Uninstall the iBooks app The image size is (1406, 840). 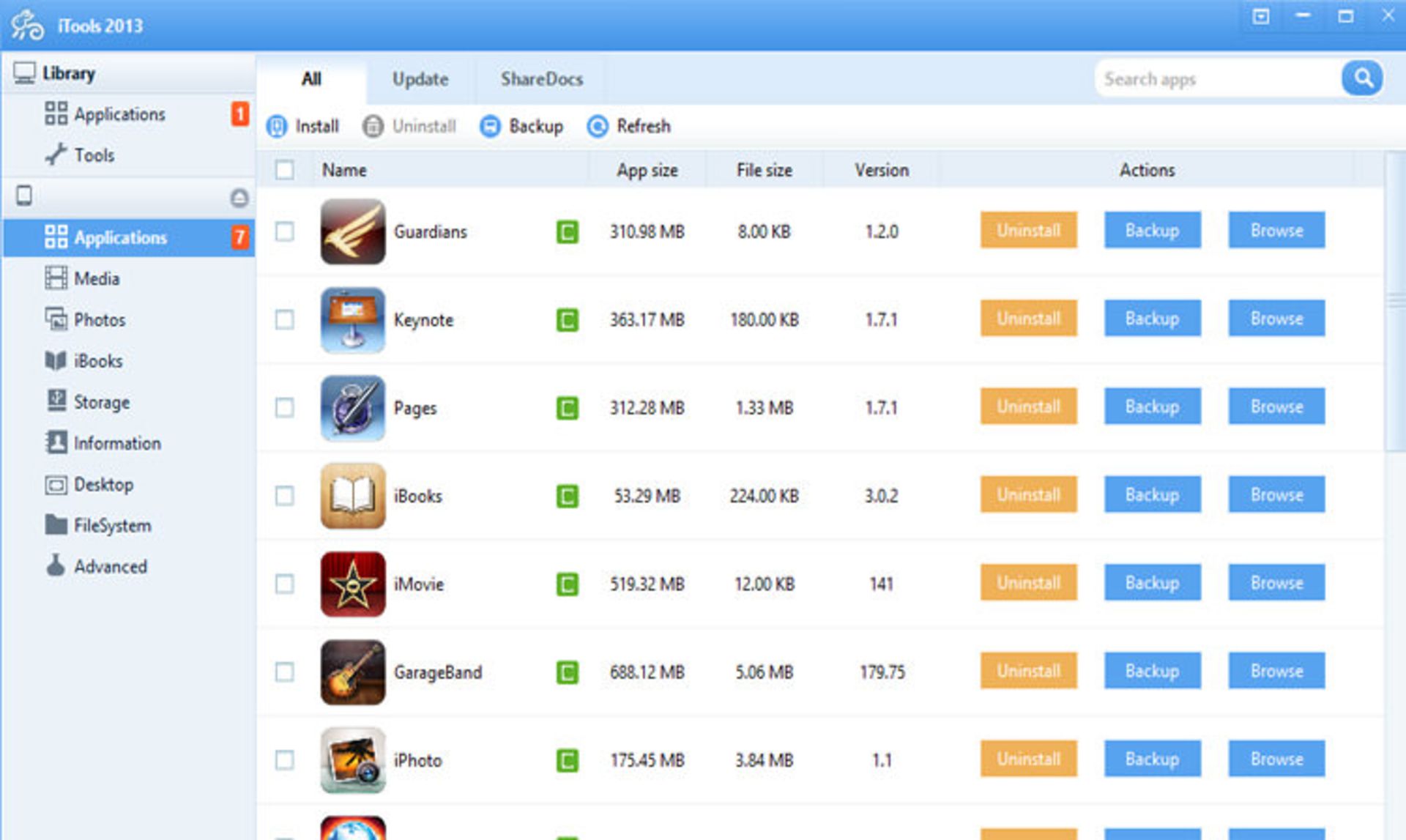click(1028, 495)
